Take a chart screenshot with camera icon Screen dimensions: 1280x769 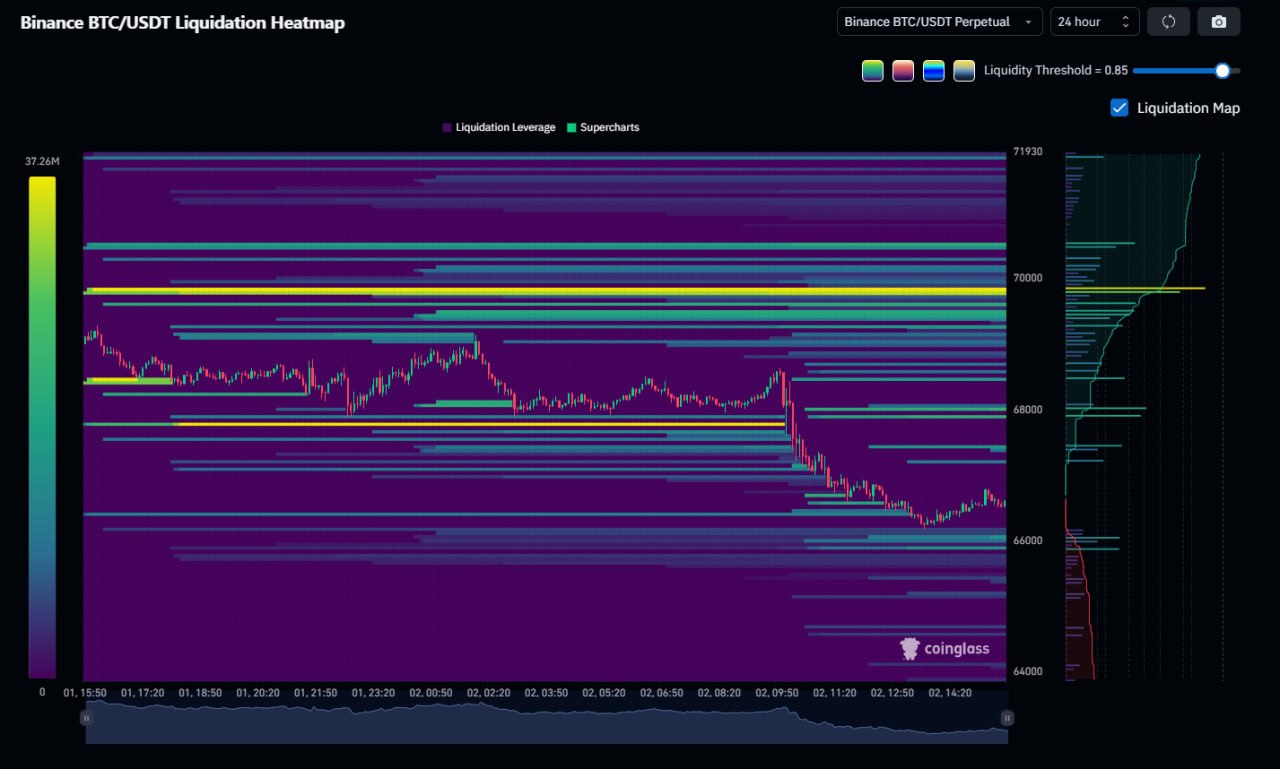(x=1218, y=22)
